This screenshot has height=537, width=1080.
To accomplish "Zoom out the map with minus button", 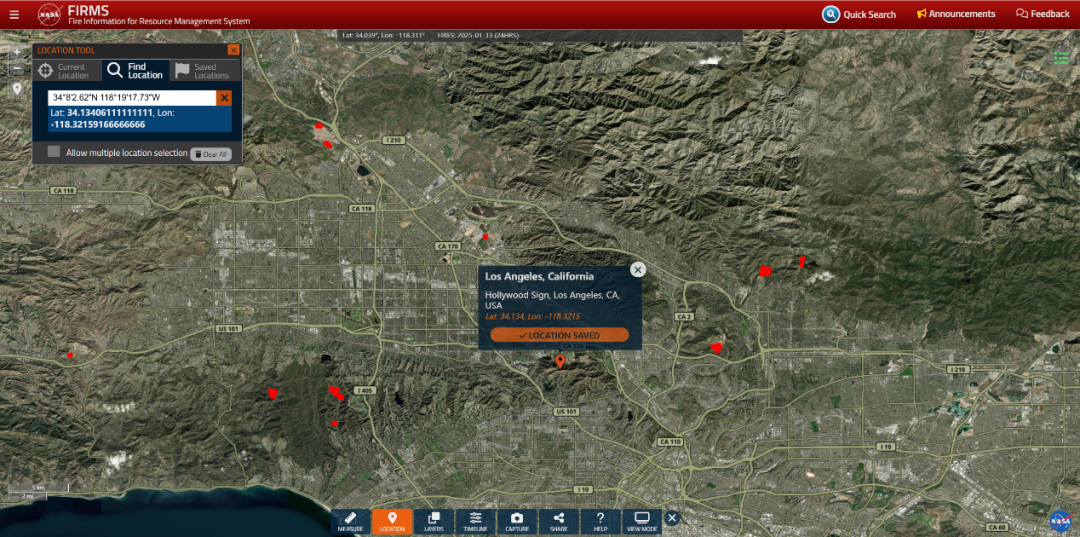I will tap(17, 69).
